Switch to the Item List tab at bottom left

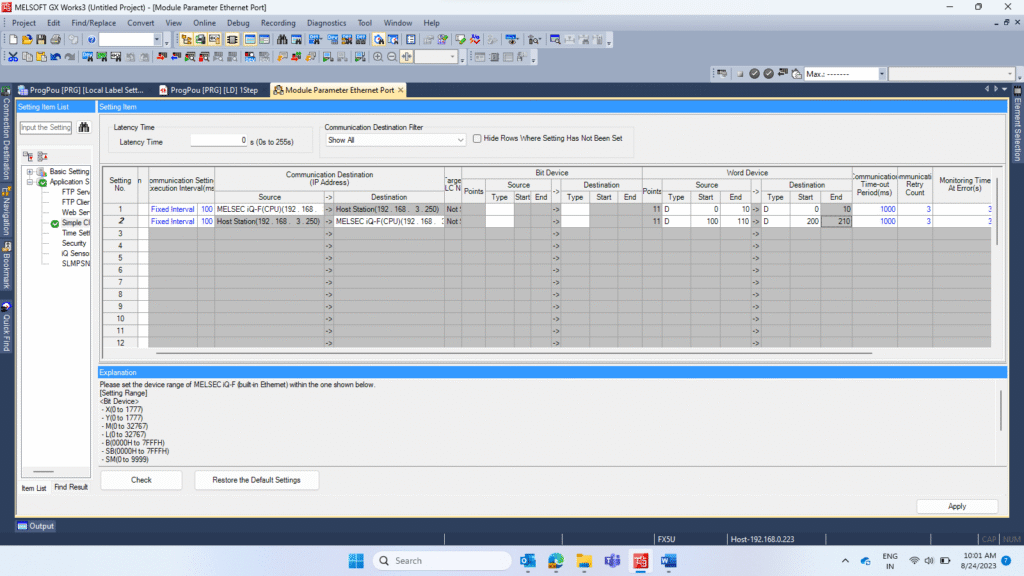[x=34, y=488]
